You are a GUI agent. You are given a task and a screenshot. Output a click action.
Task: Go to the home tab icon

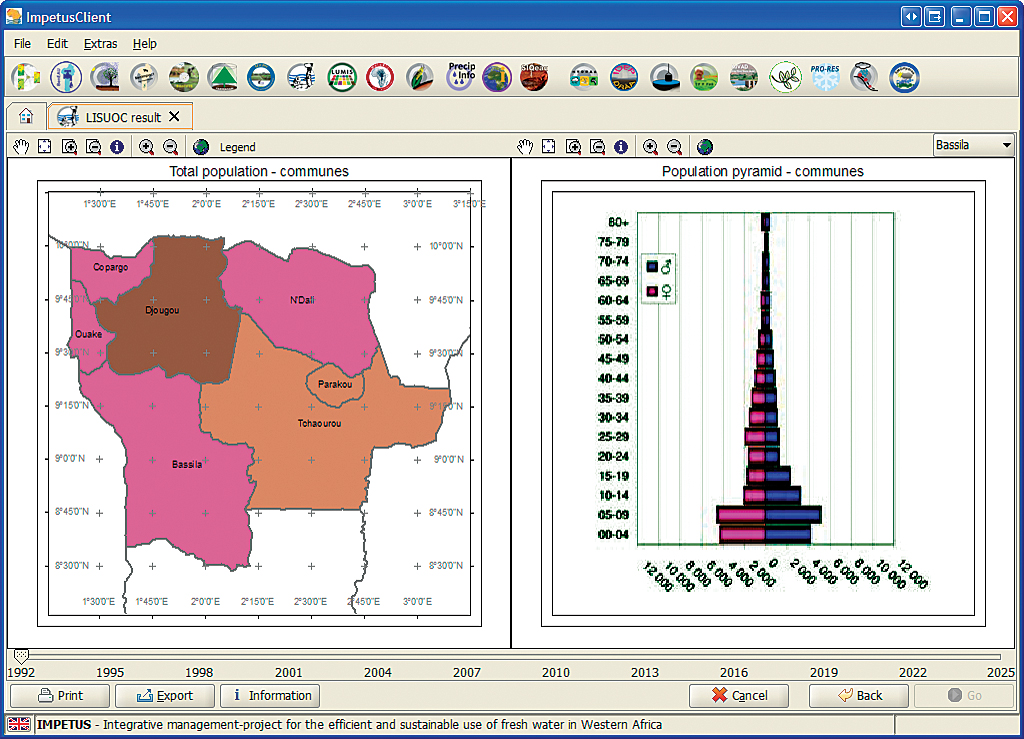coord(26,116)
